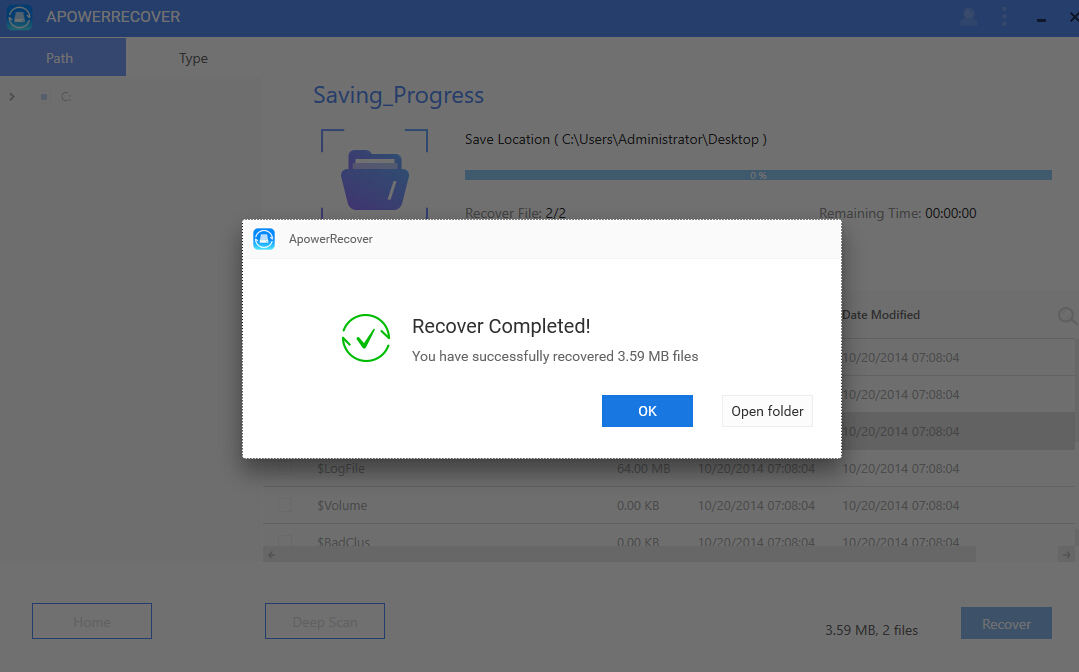Click the green checkmark success icon
The width and height of the screenshot is (1079, 672).
[x=366, y=338]
